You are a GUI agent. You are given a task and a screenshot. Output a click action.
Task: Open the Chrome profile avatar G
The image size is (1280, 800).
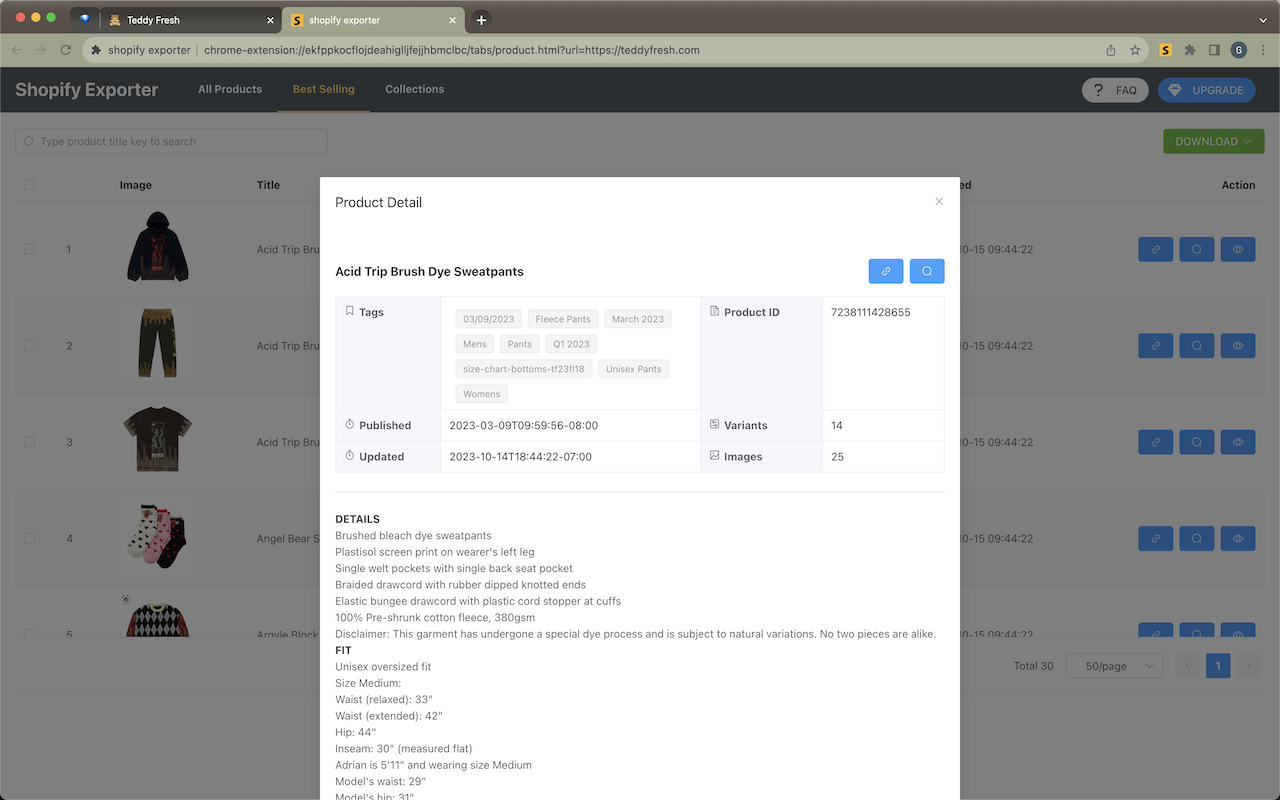[1239, 50]
